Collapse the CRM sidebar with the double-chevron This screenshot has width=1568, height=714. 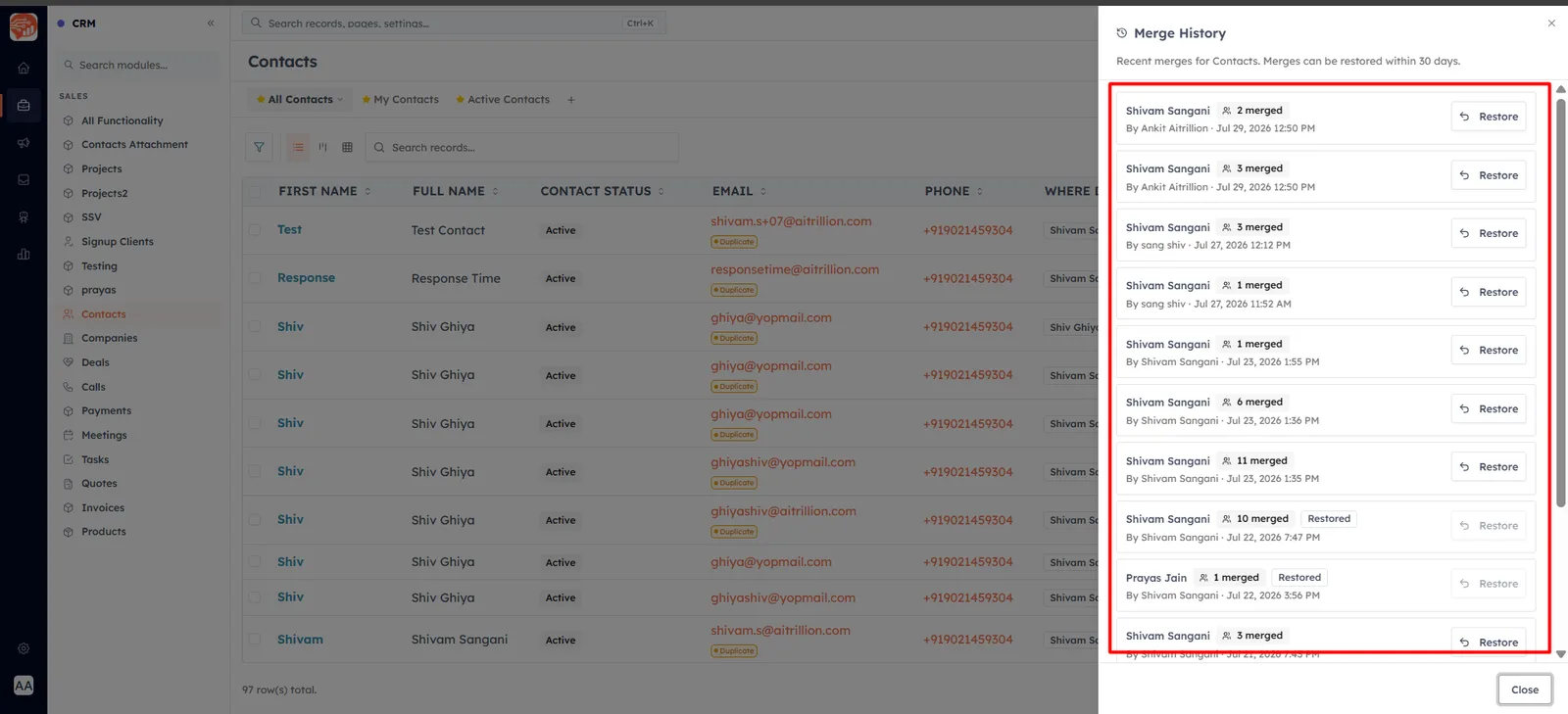click(x=211, y=24)
